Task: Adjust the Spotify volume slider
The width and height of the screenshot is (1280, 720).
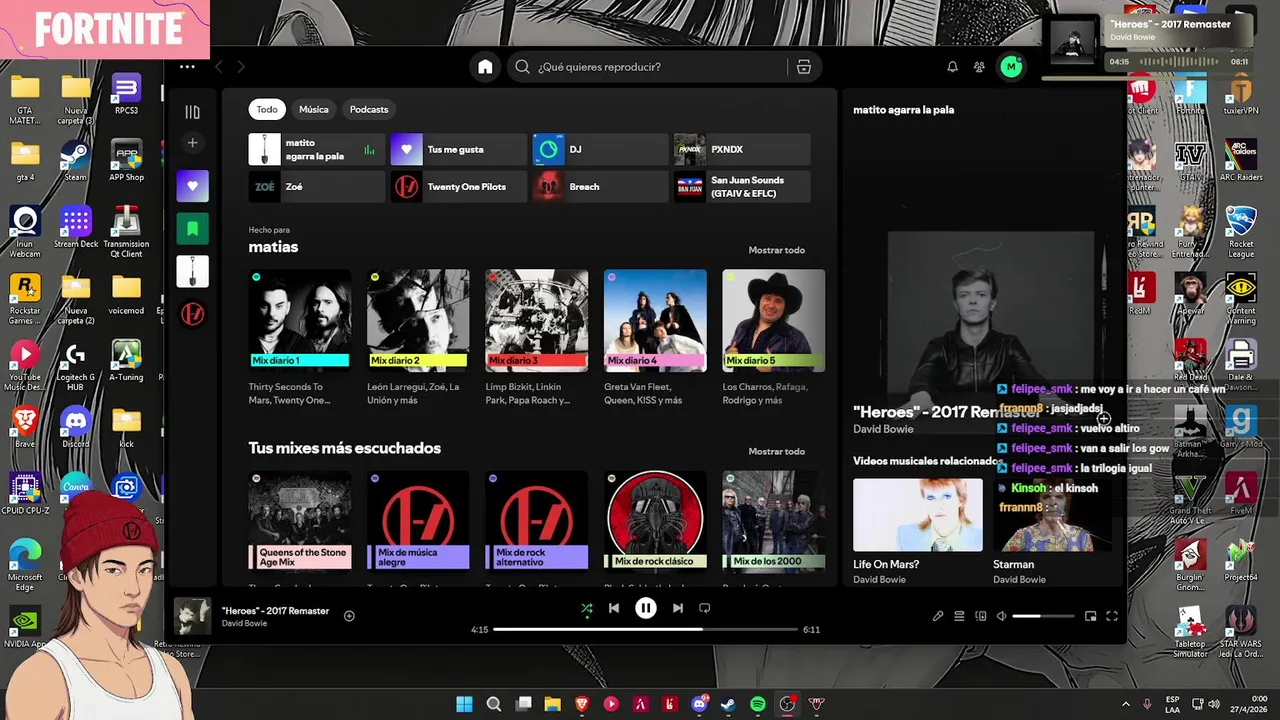Action: [1041, 616]
